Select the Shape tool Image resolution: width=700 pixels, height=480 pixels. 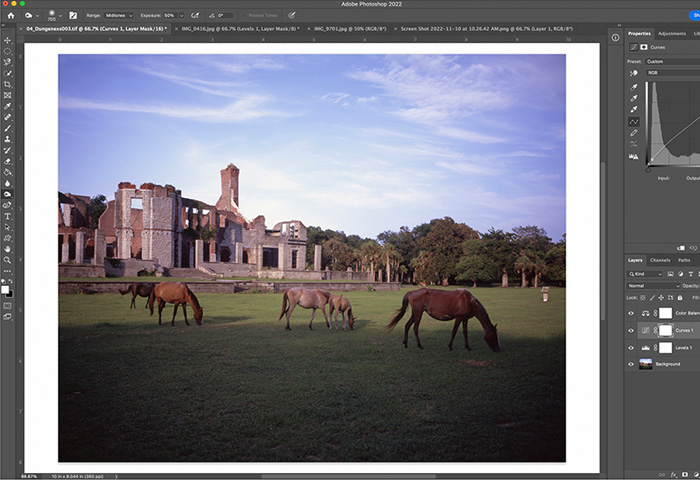(x=8, y=238)
